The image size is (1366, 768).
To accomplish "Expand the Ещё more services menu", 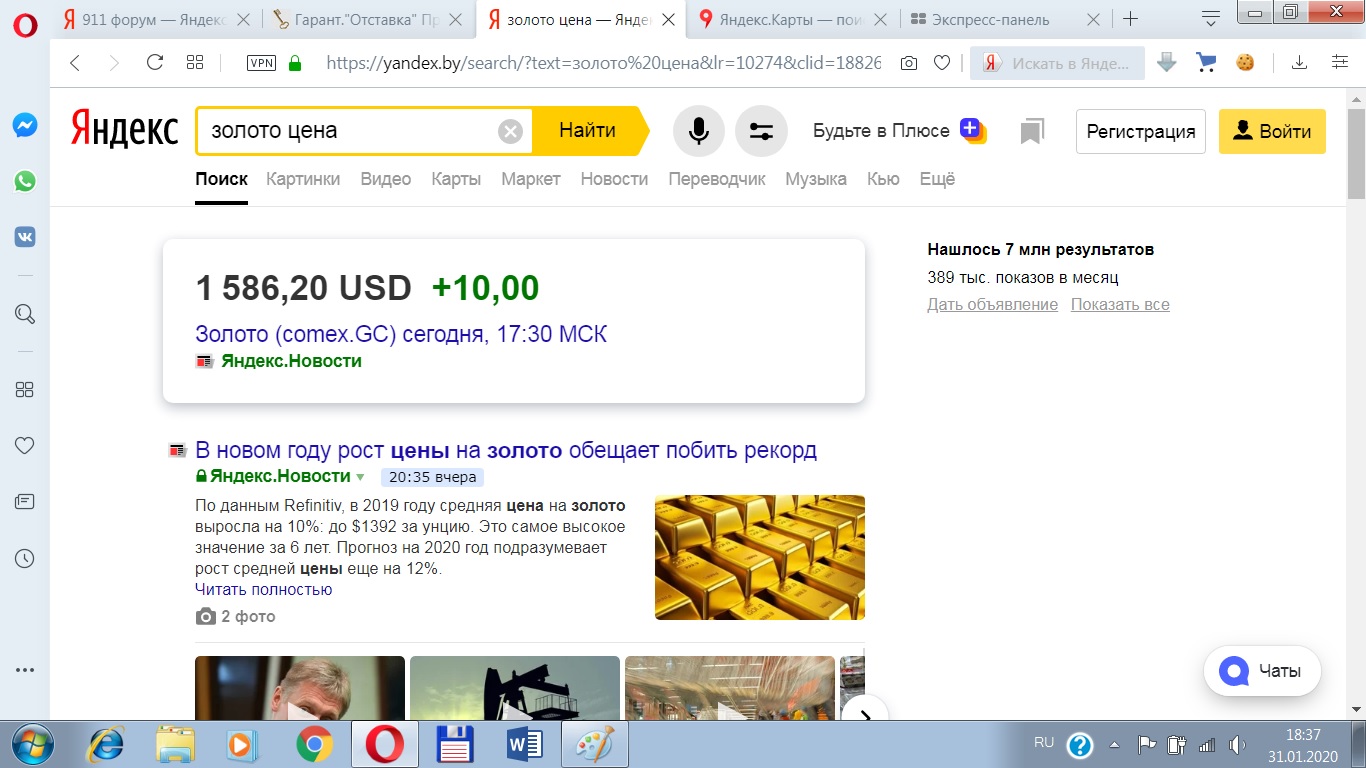I will 937,179.
